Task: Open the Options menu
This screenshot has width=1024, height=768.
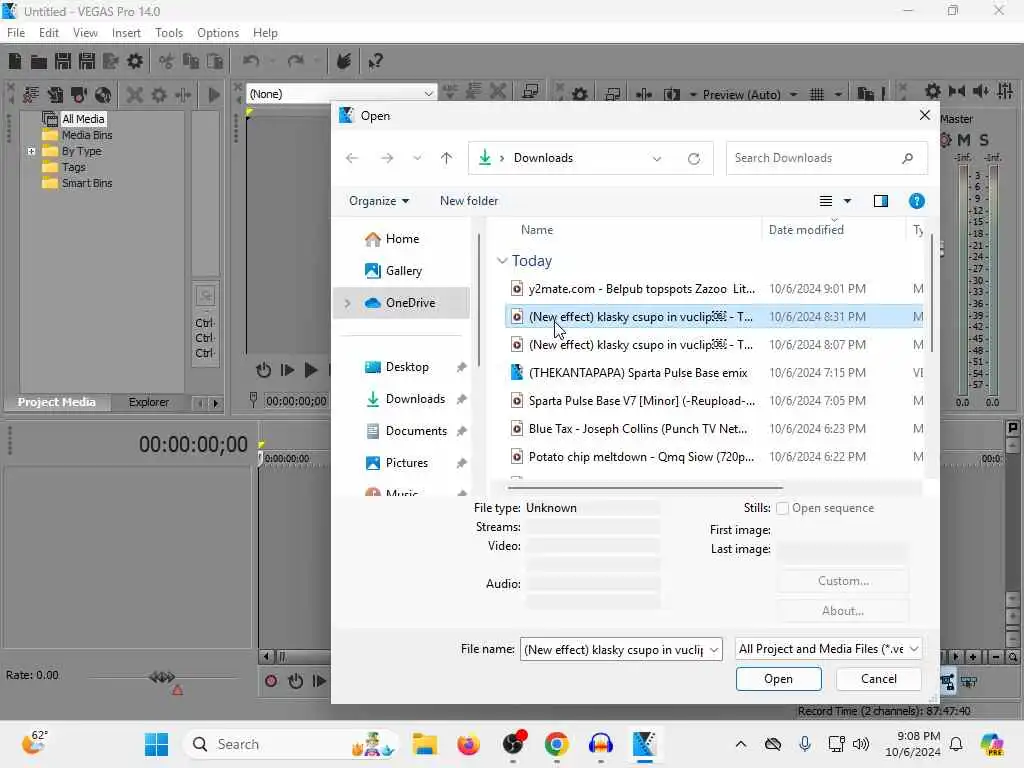Action: tap(218, 33)
